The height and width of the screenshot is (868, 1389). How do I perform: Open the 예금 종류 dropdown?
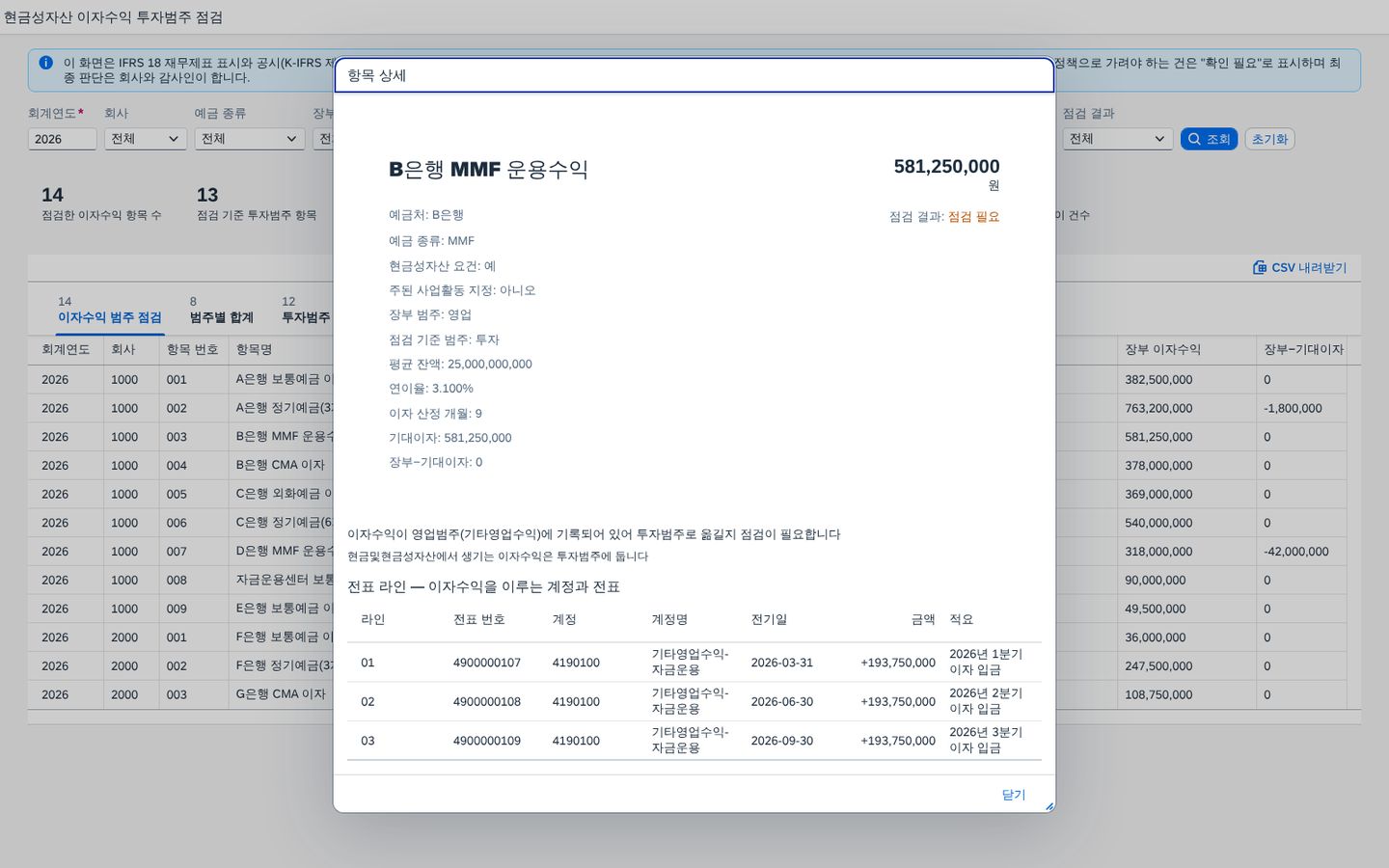point(250,139)
